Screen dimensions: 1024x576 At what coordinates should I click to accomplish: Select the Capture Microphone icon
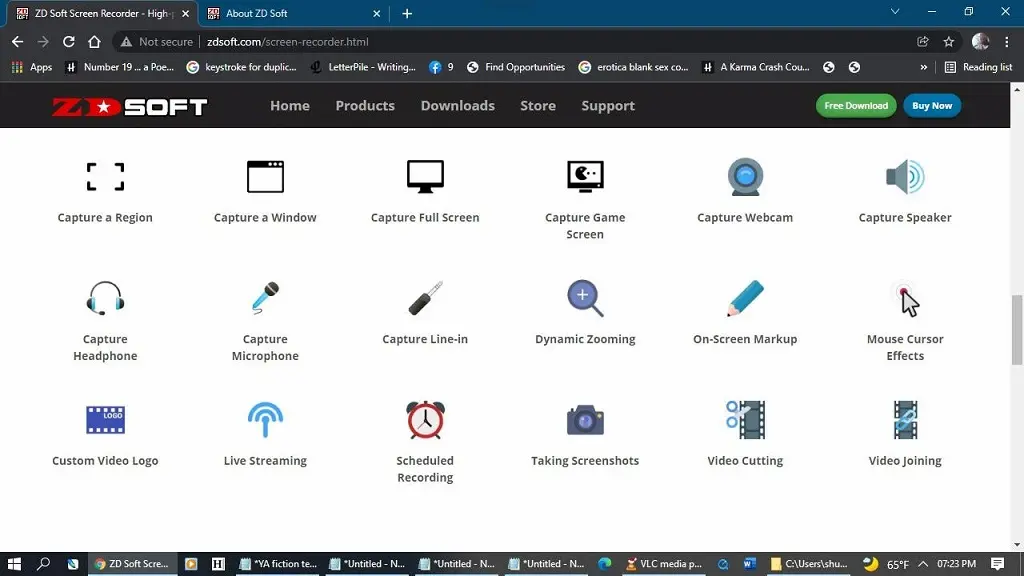[264, 298]
